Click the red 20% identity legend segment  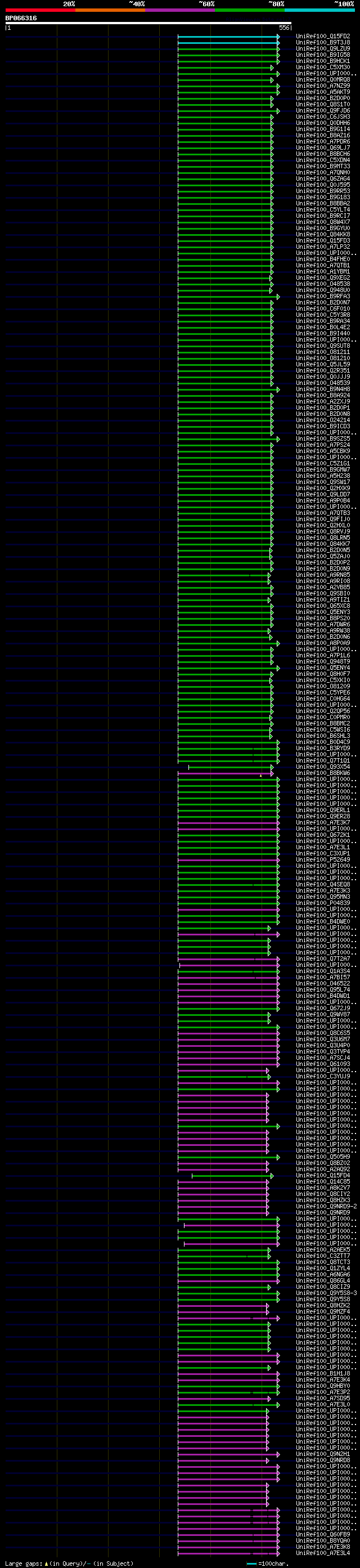point(40,10)
